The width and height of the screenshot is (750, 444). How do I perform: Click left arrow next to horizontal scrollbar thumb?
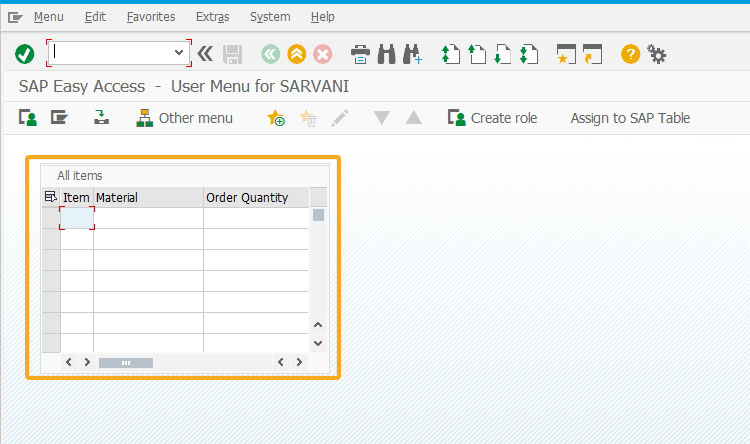68,362
